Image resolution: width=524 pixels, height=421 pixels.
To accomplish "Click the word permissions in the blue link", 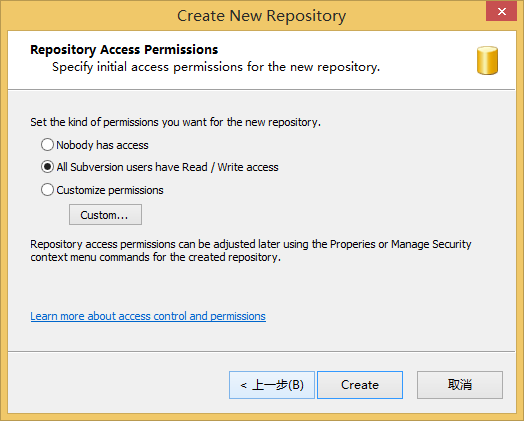I will tap(238, 316).
